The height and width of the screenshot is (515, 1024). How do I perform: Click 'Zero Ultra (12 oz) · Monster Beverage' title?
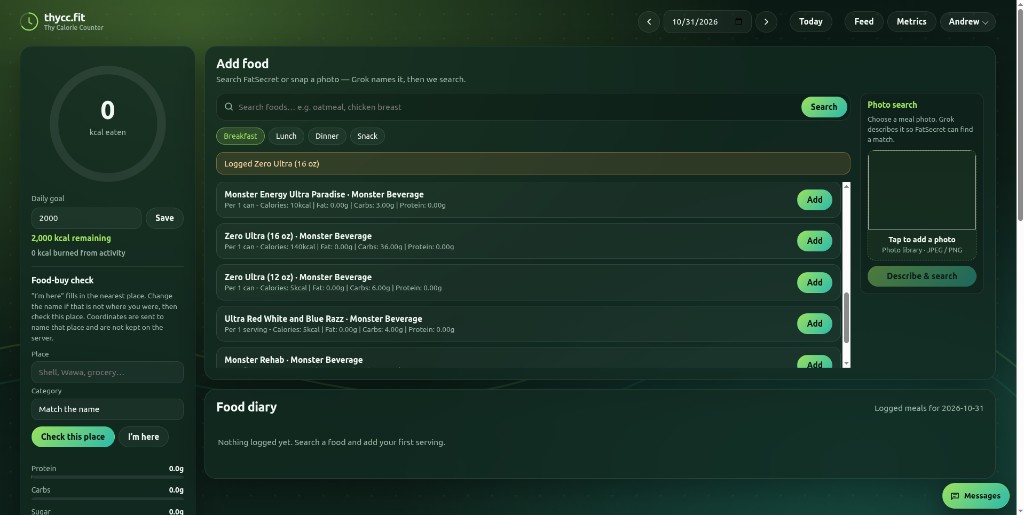298,277
